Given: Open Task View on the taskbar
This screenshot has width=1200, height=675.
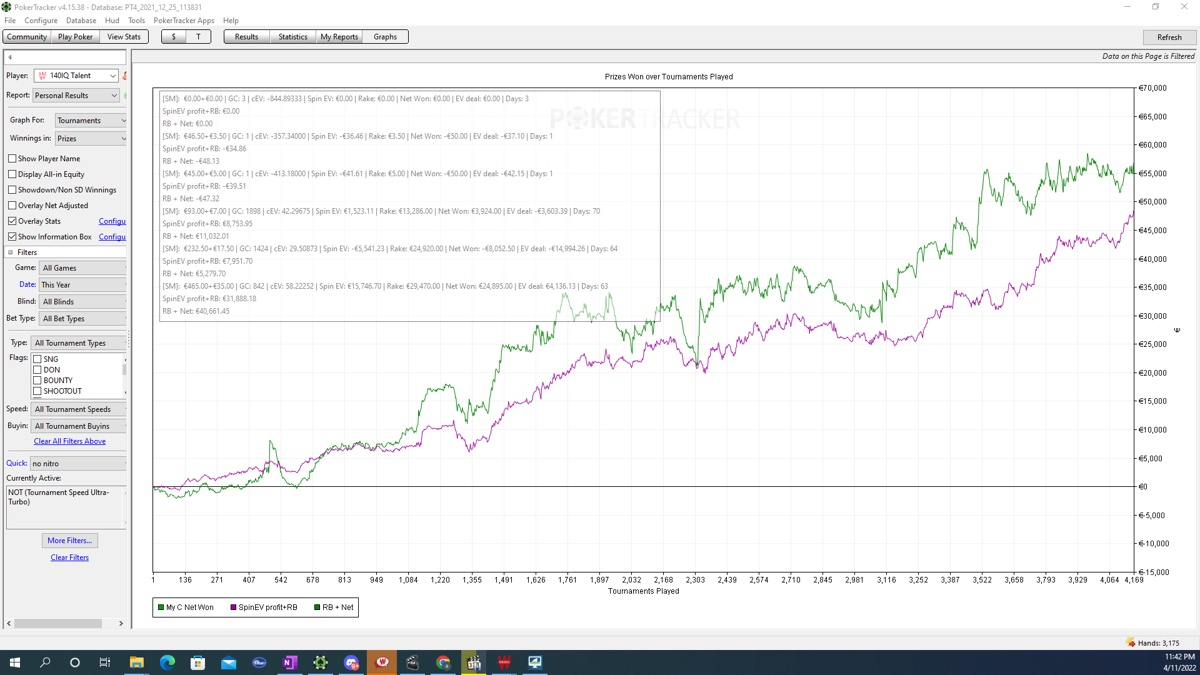Looking at the screenshot, I should [x=105, y=662].
